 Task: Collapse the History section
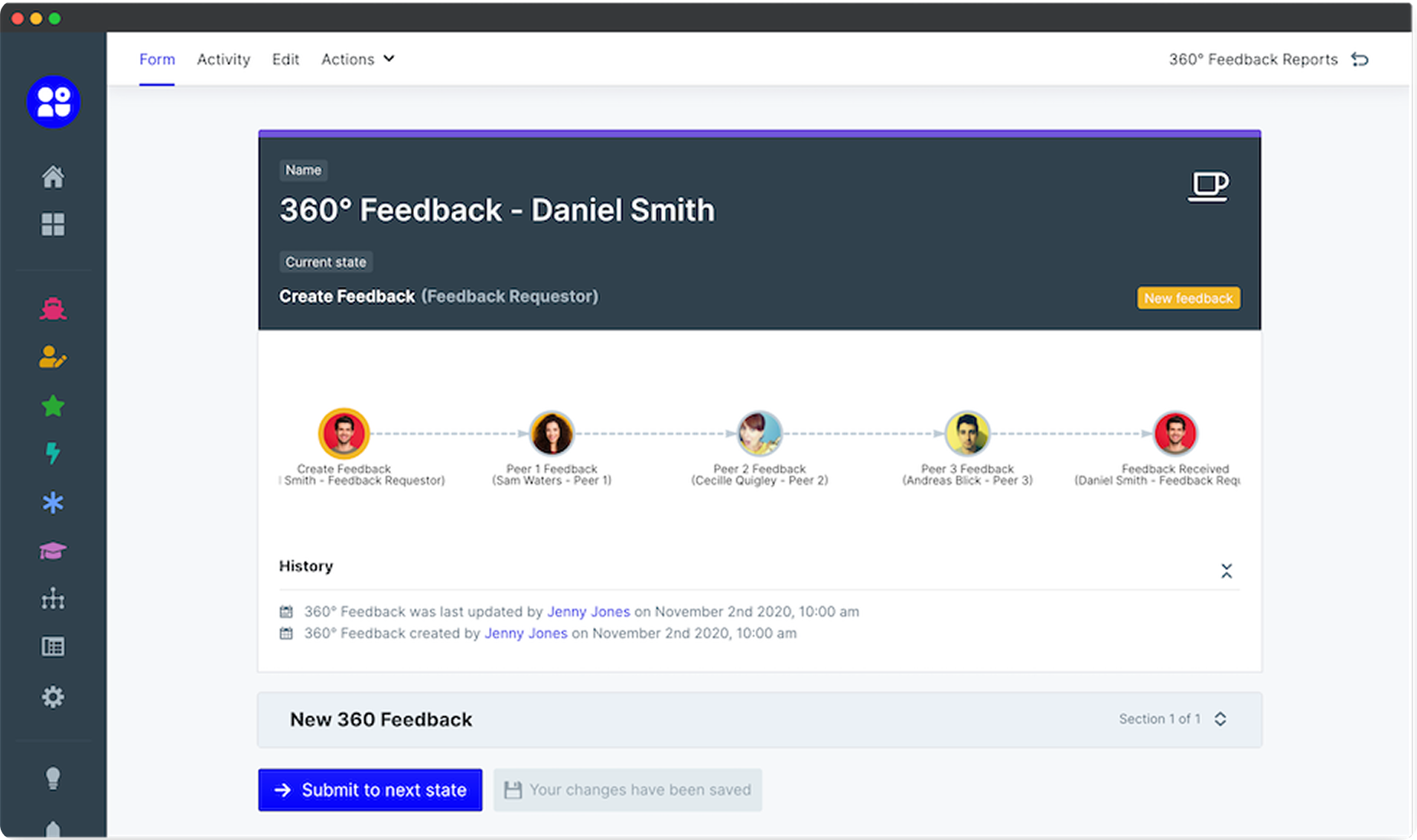(1226, 571)
